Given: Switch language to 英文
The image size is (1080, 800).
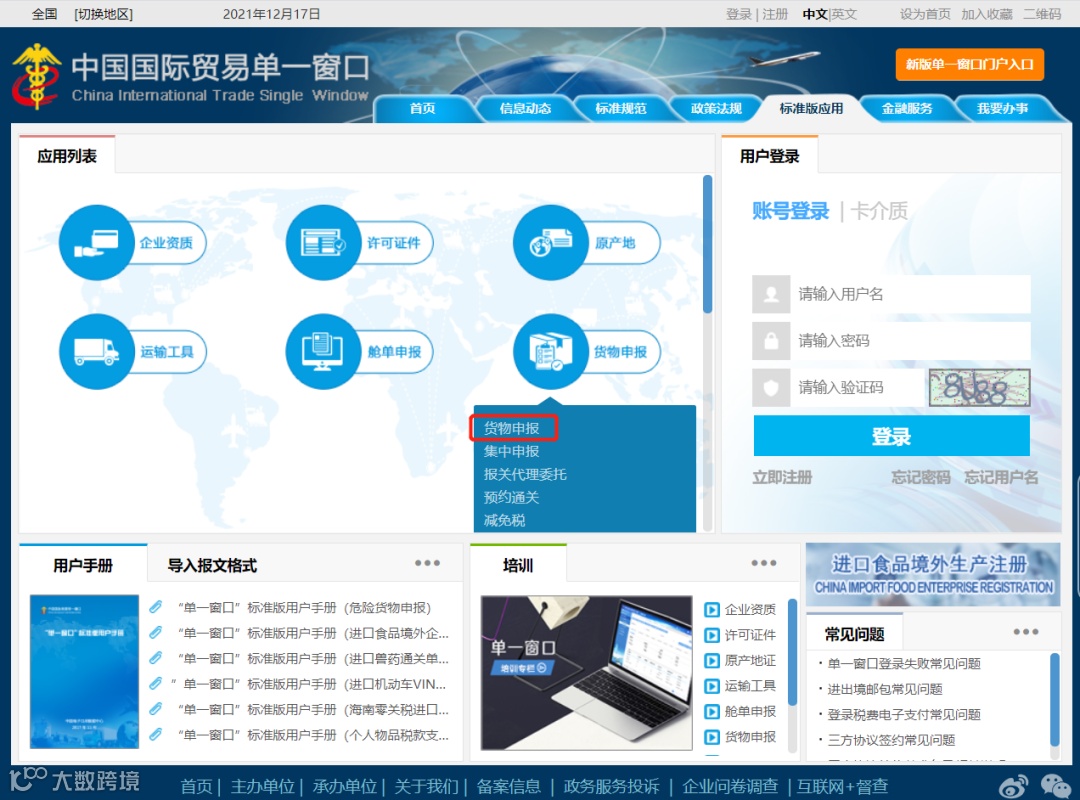Looking at the screenshot, I should pos(844,14).
